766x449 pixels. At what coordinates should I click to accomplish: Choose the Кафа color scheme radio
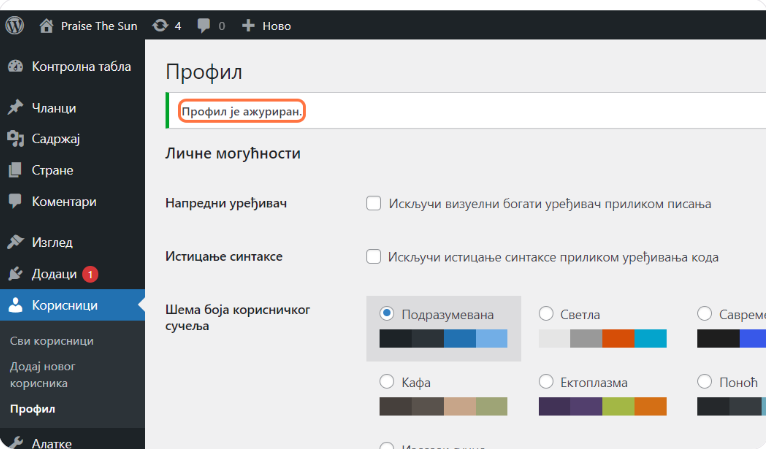point(387,381)
